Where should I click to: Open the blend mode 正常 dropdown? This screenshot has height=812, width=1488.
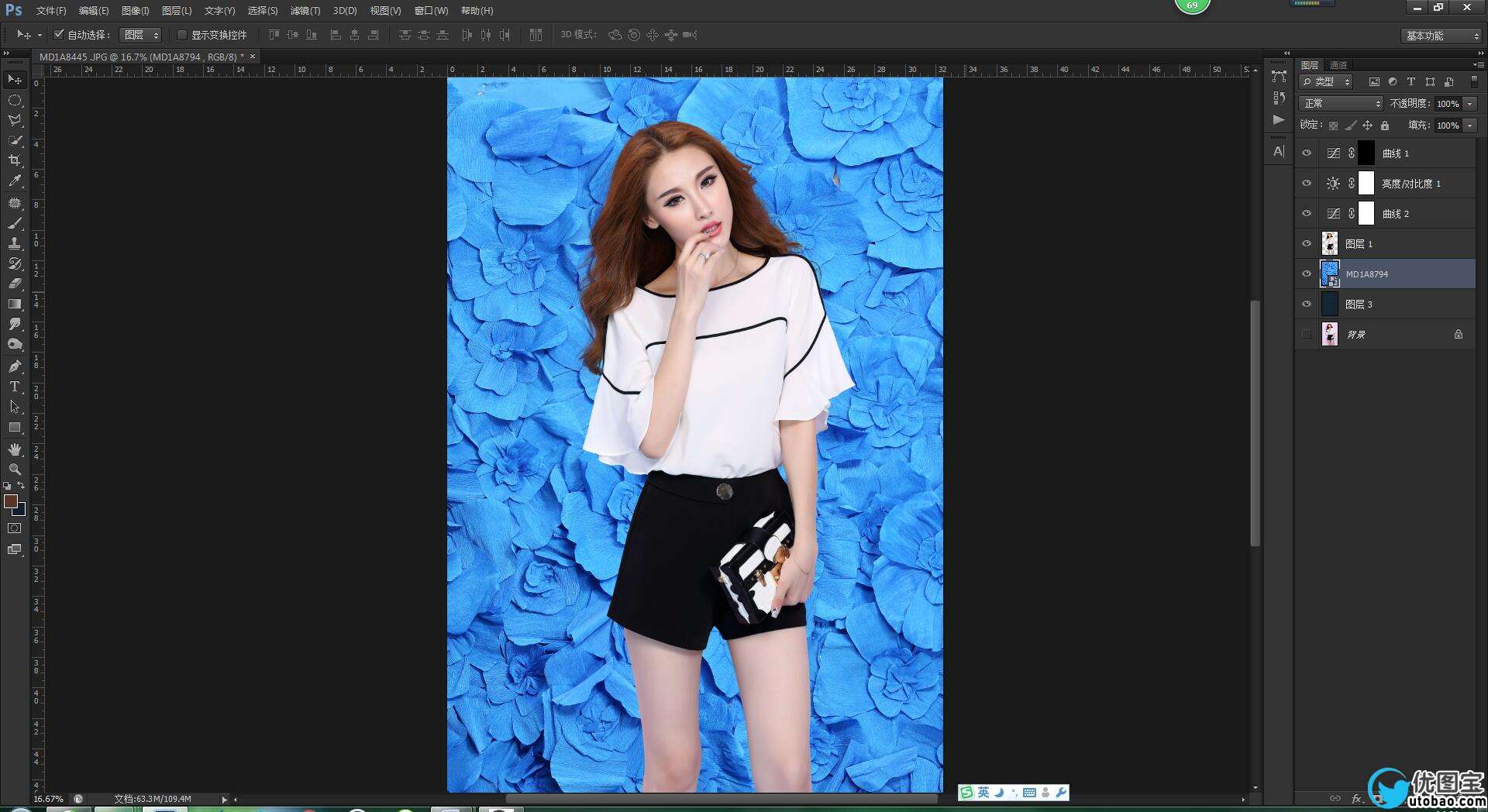point(1341,103)
